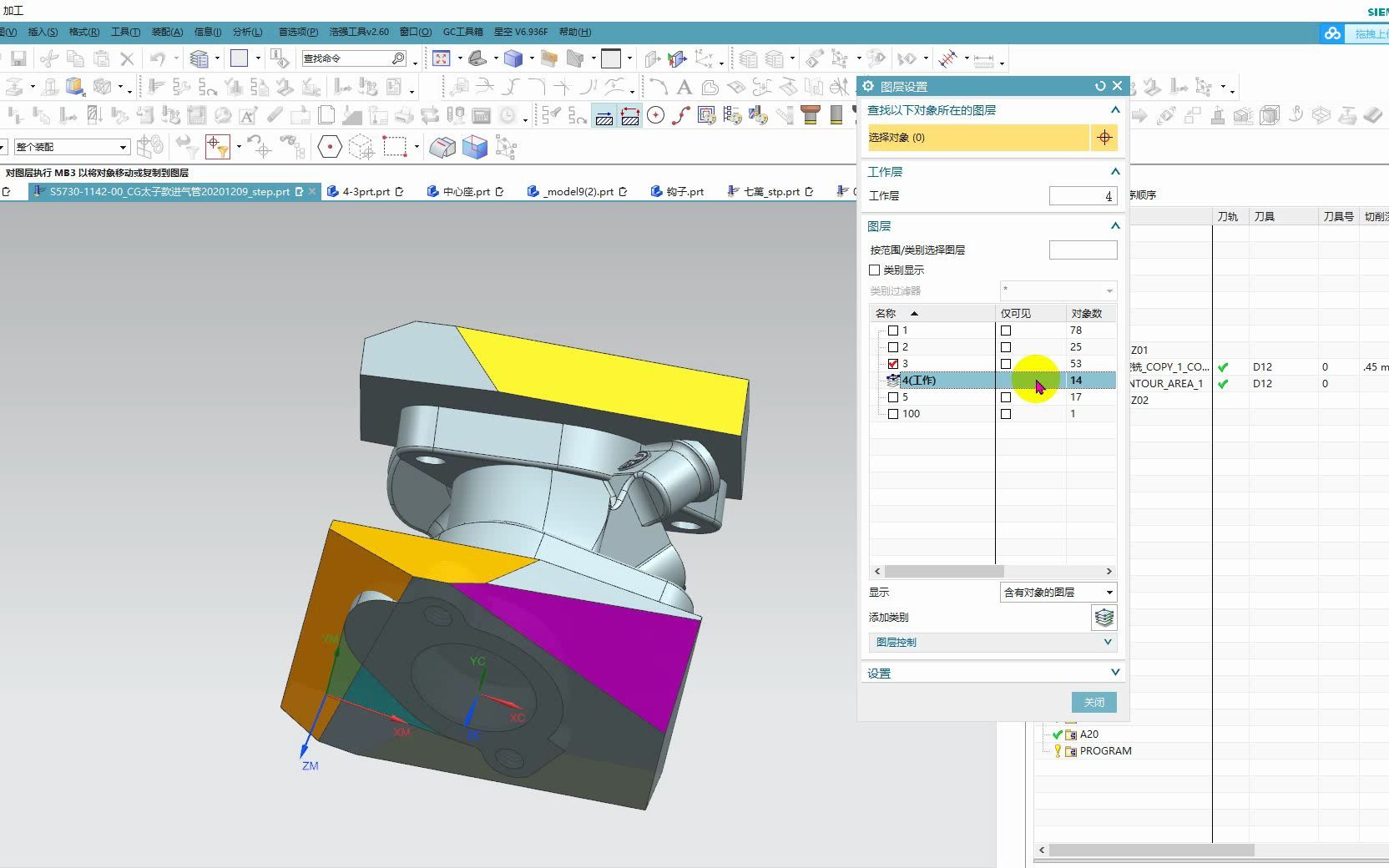Viewport: 1389px width, 868px height.
Task: Uncheck the layer 3 red checkbox
Action: click(x=893, y=364)
